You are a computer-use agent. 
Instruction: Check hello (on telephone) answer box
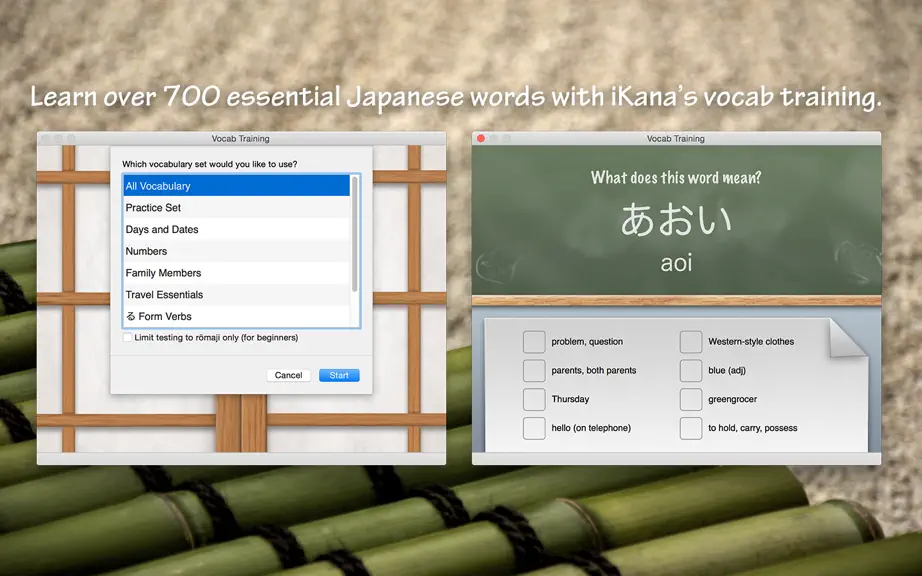pos(534,428)
